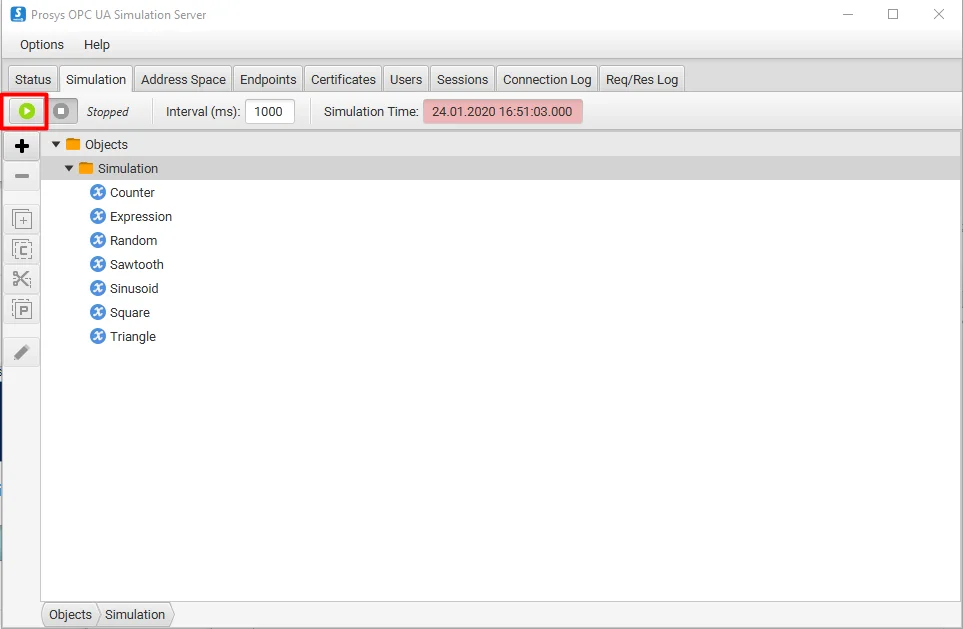Click the blue icon beside Expression
Image resolution: width=963 pixels, height=629 pixels.
(98, 216)
